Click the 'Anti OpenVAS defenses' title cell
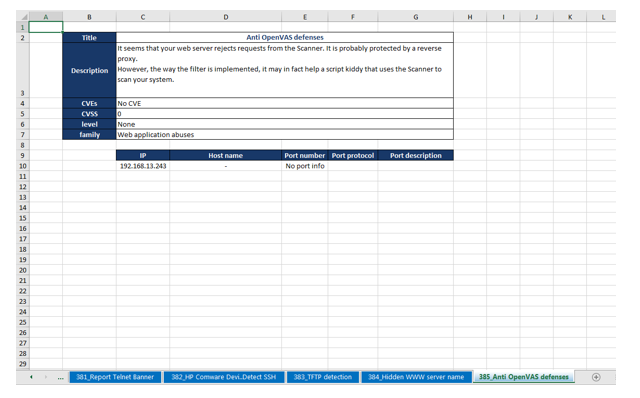The height and width of the screenshot is (398, 640). tap(284, 37)
